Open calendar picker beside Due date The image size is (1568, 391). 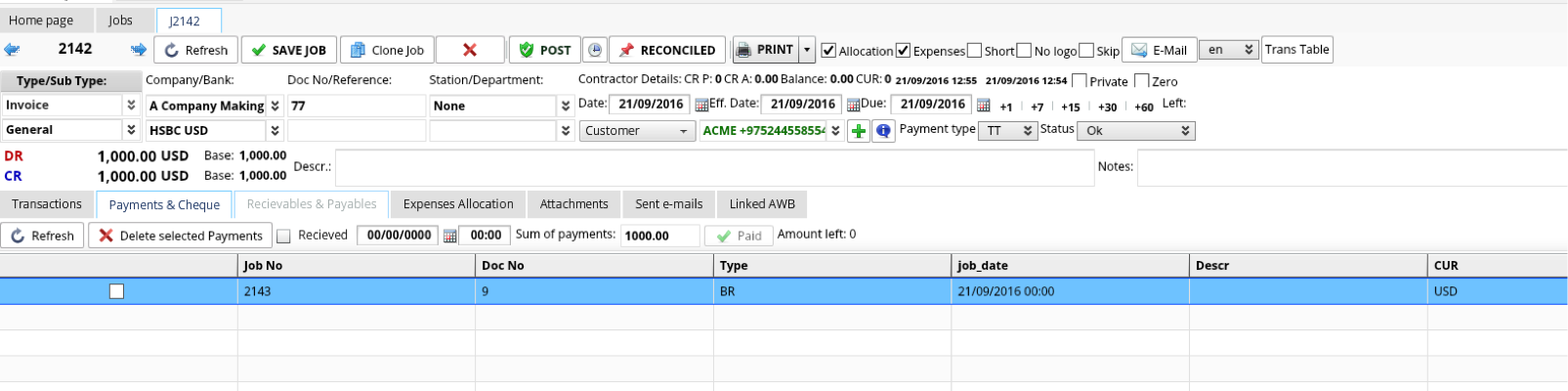click(983, 106)
